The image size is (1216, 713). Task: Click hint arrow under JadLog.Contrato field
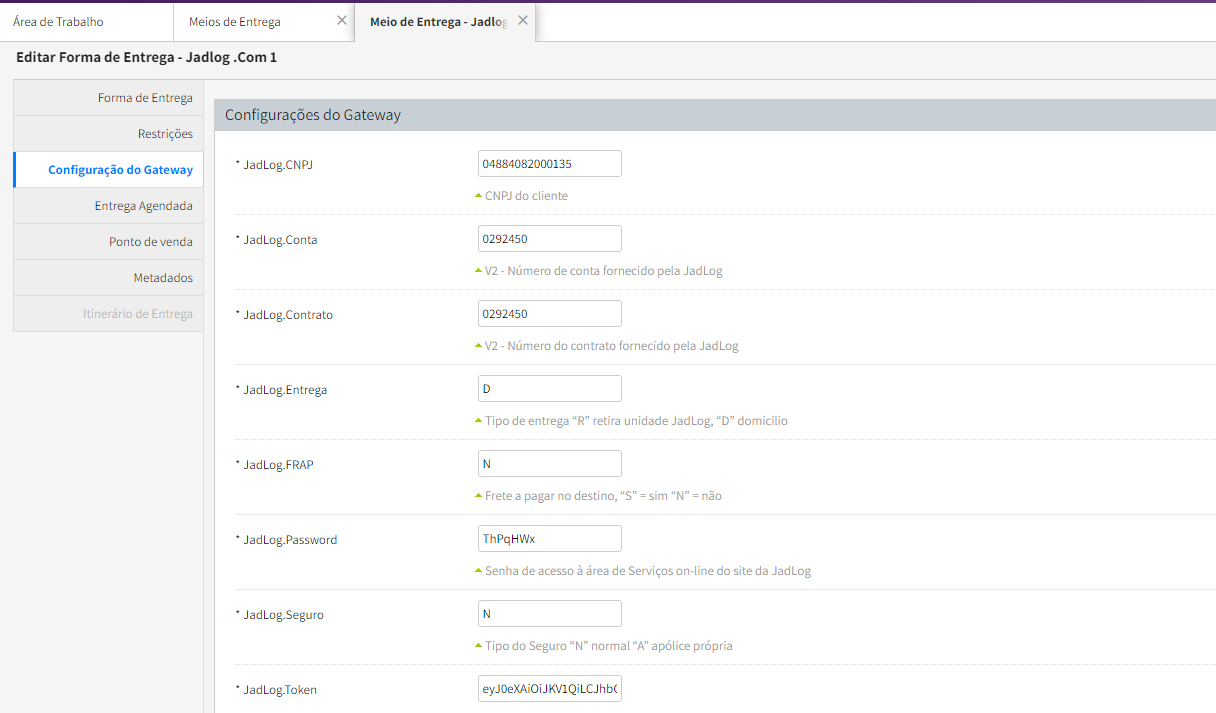pyautogui.click(x=478, y=346)
